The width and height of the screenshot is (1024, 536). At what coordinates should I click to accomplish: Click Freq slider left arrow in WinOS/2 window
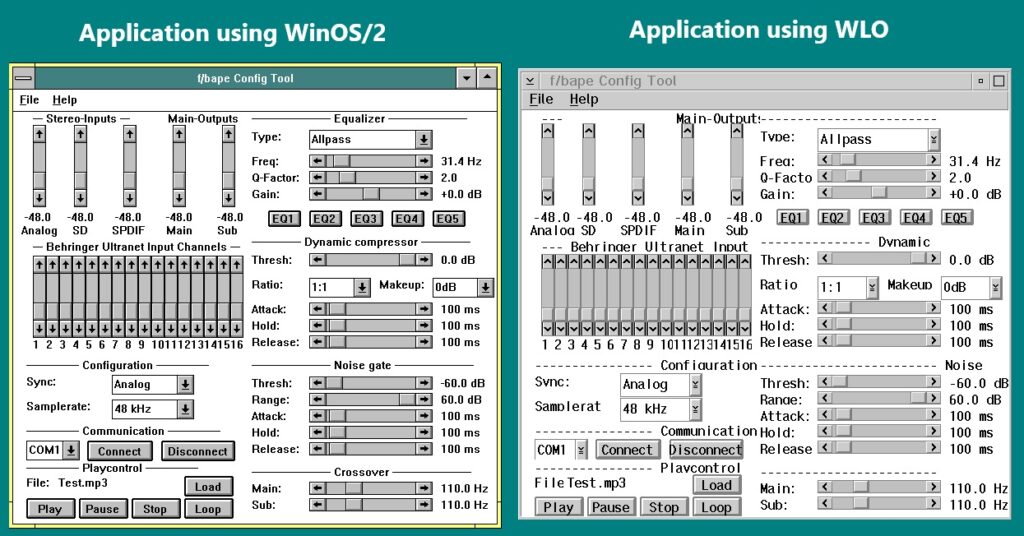(318, 161)
